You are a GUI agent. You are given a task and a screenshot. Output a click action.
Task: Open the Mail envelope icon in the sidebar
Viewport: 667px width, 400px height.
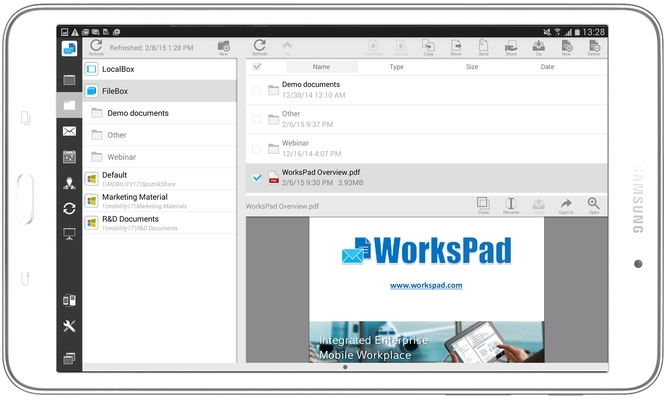coord(69,131)
